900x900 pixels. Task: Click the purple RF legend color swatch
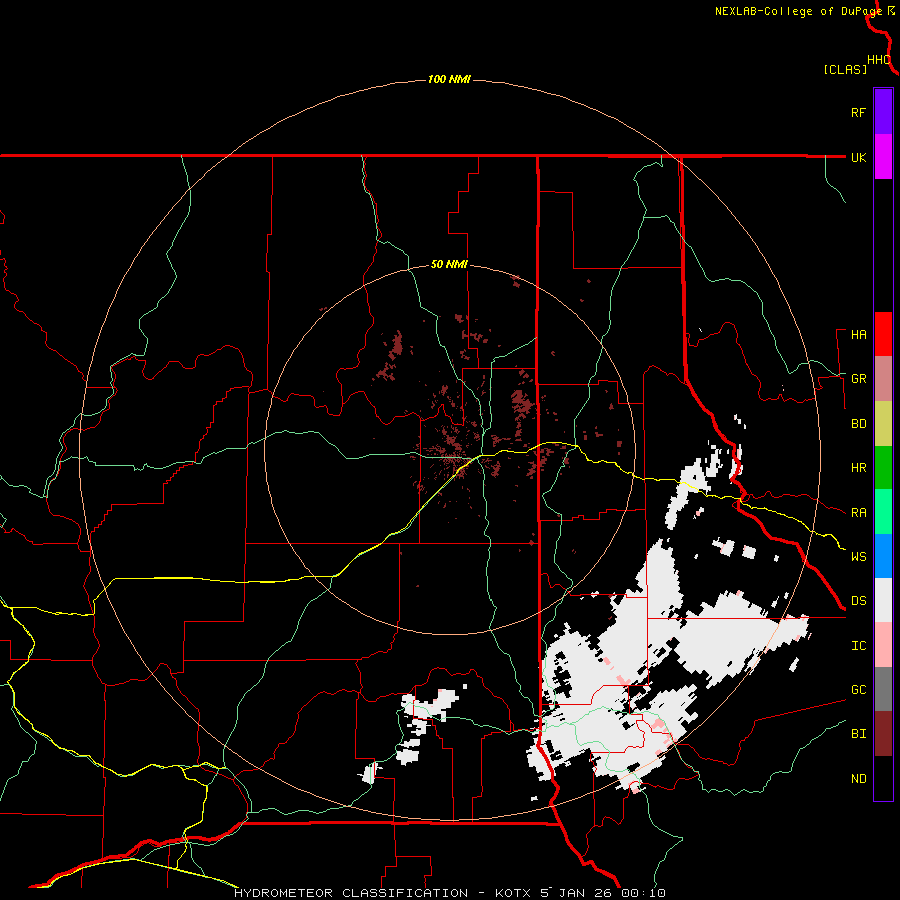tap(883, 112)
